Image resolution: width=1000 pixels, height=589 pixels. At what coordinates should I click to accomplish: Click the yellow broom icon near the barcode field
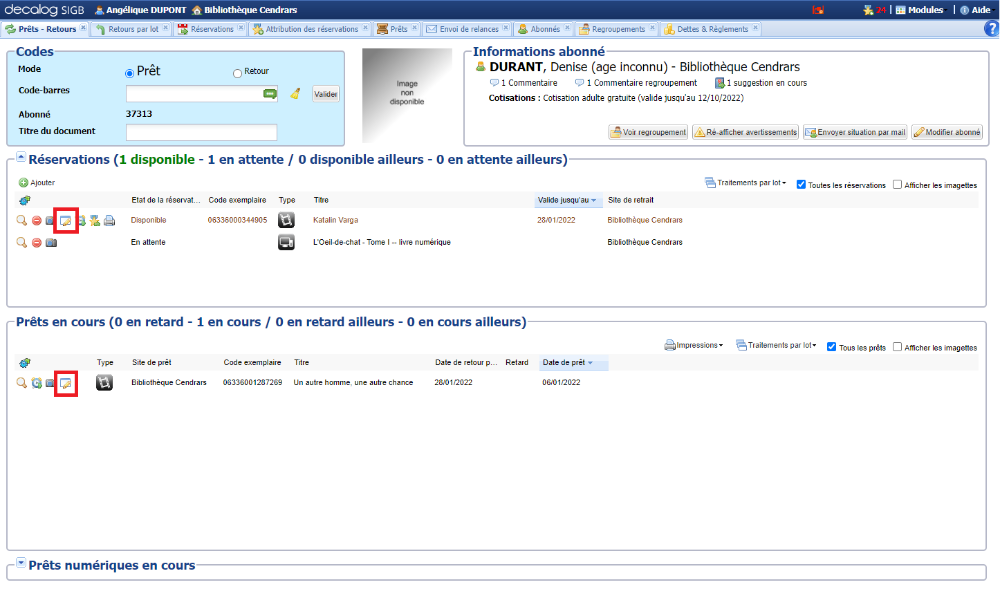coord(297,93)
